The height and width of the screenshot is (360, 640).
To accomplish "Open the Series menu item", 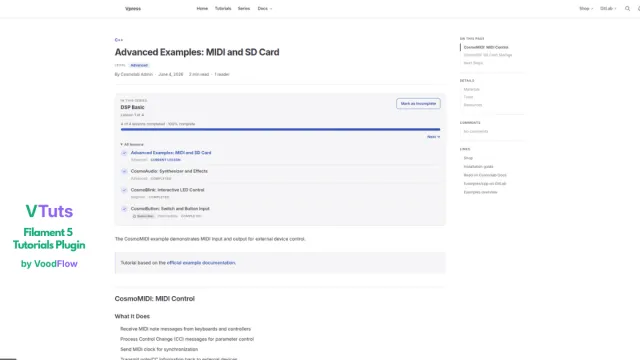I will click(x=244, y=9).
